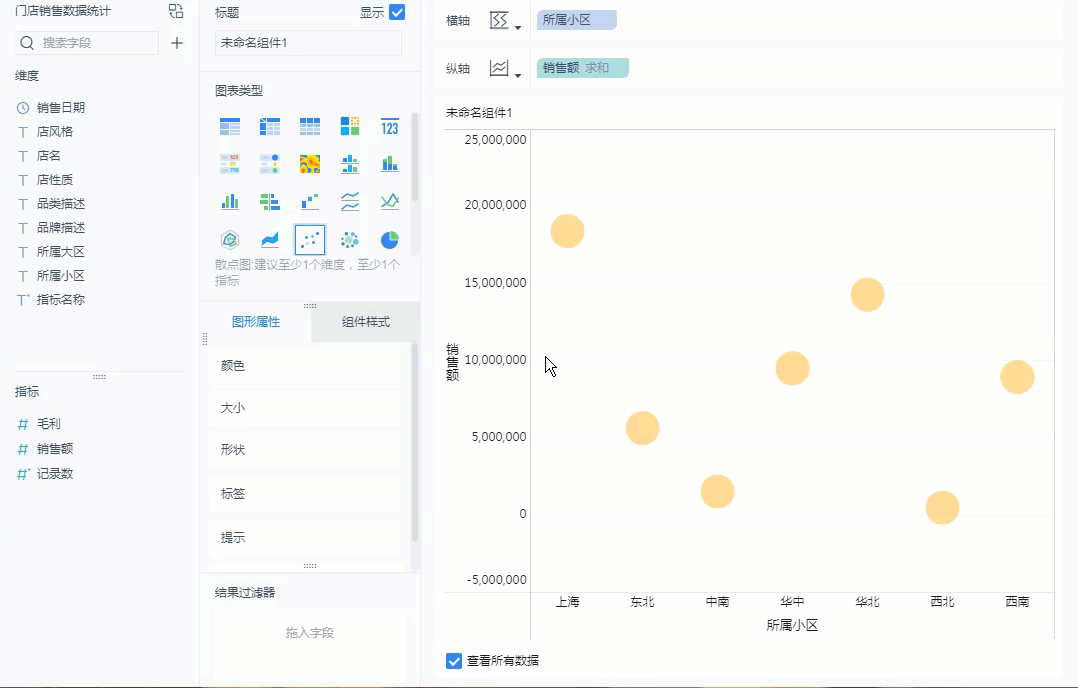Viewport: 1078px width, 688px height.
Task: Click the 颜色 attribute box
Action: point(305,366)
